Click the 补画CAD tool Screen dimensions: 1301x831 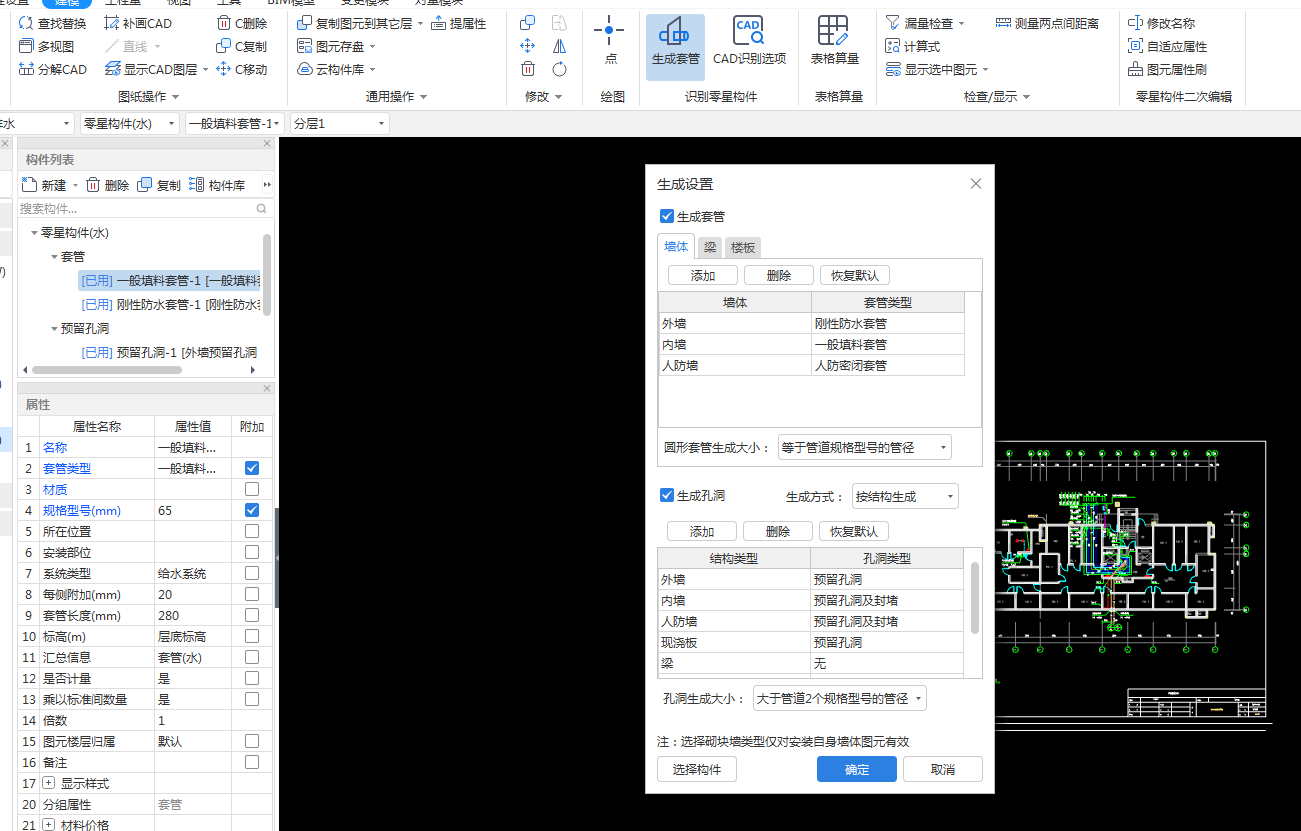pos(138,23)
